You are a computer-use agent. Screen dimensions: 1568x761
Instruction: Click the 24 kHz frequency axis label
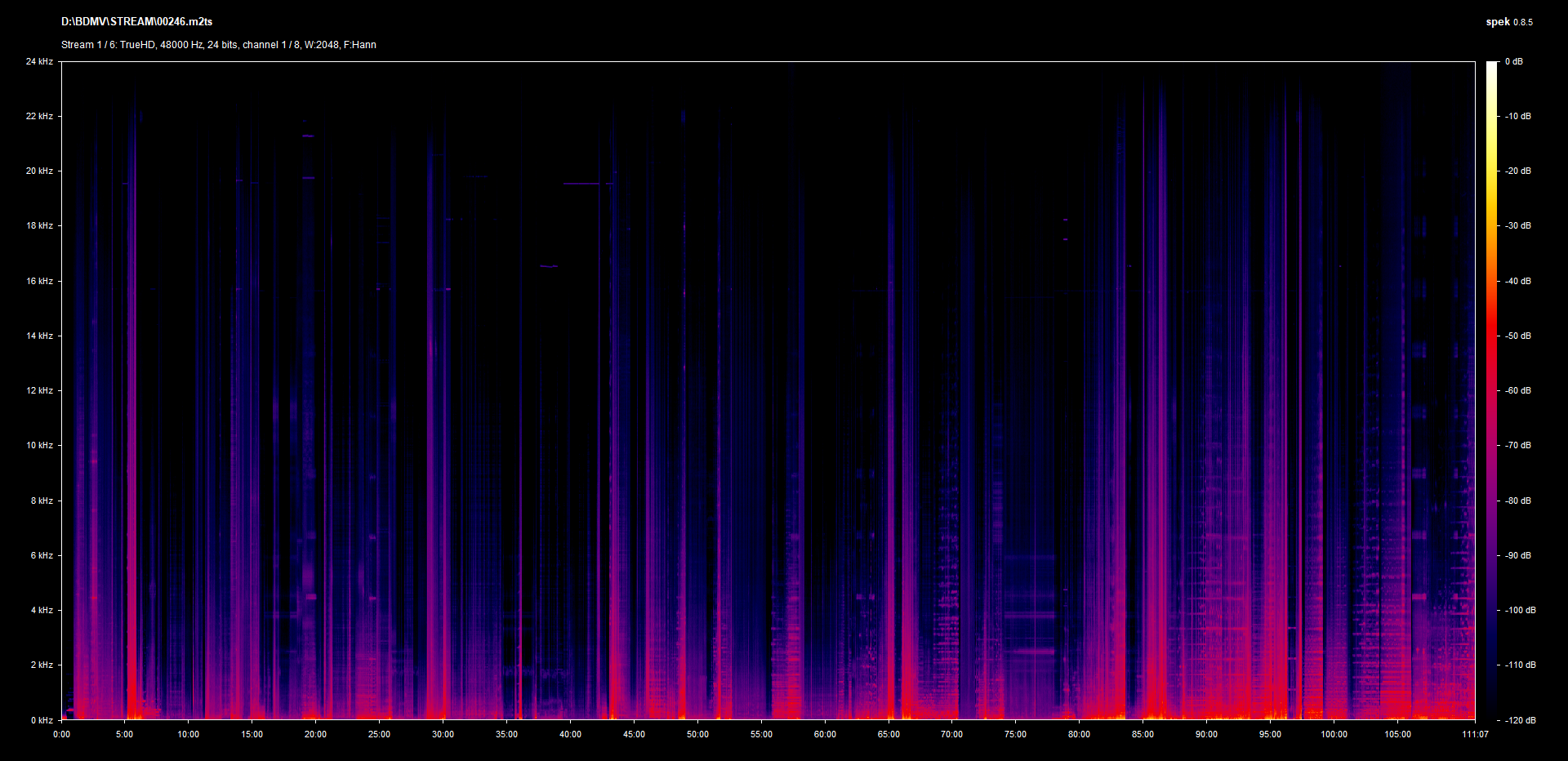pyautogui.click(x=39, y=61)
